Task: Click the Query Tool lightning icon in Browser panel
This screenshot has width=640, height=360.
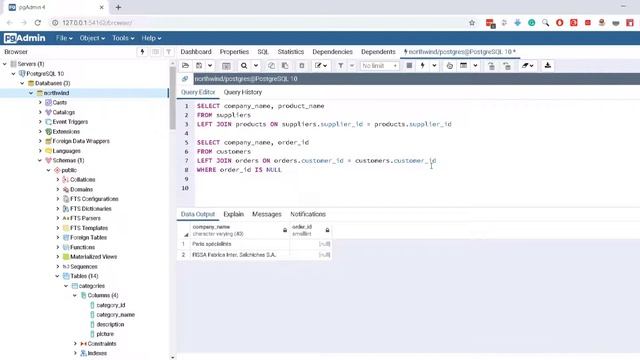Action: point(142,52)
